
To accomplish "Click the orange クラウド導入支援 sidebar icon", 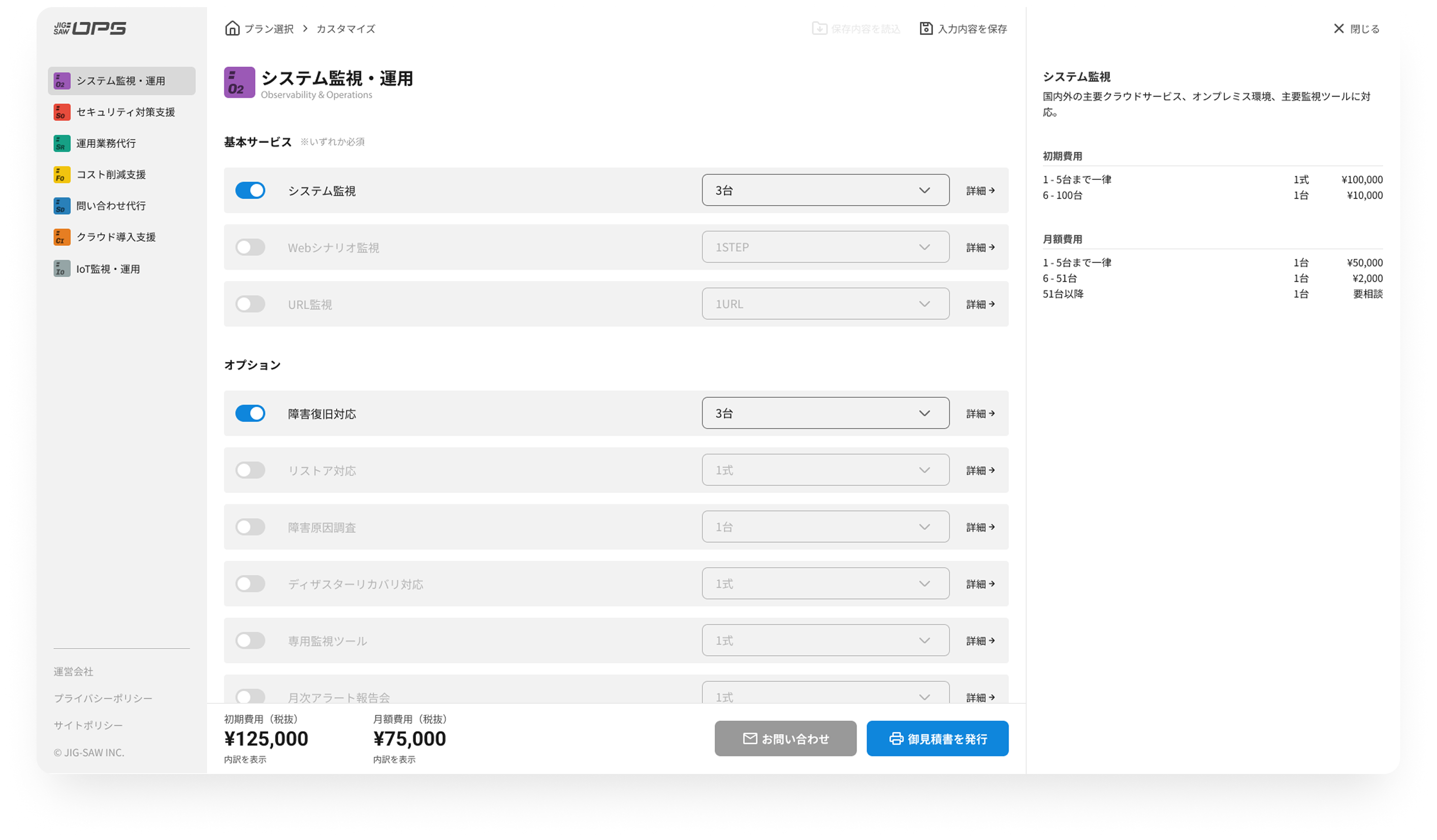I will (x=62, y=237).
